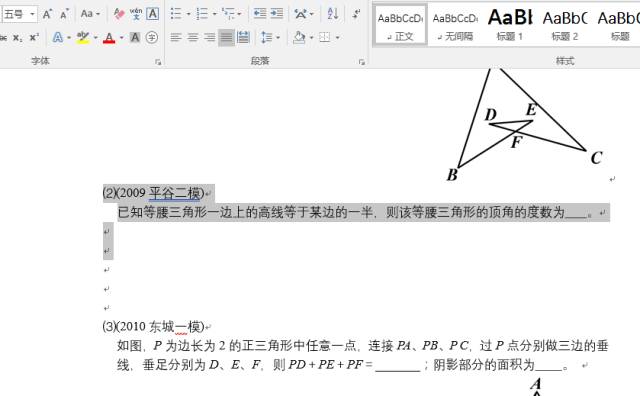The image size is (640, 396).
Task: Open the borders dropdown arrow
Action: point(338,38)
